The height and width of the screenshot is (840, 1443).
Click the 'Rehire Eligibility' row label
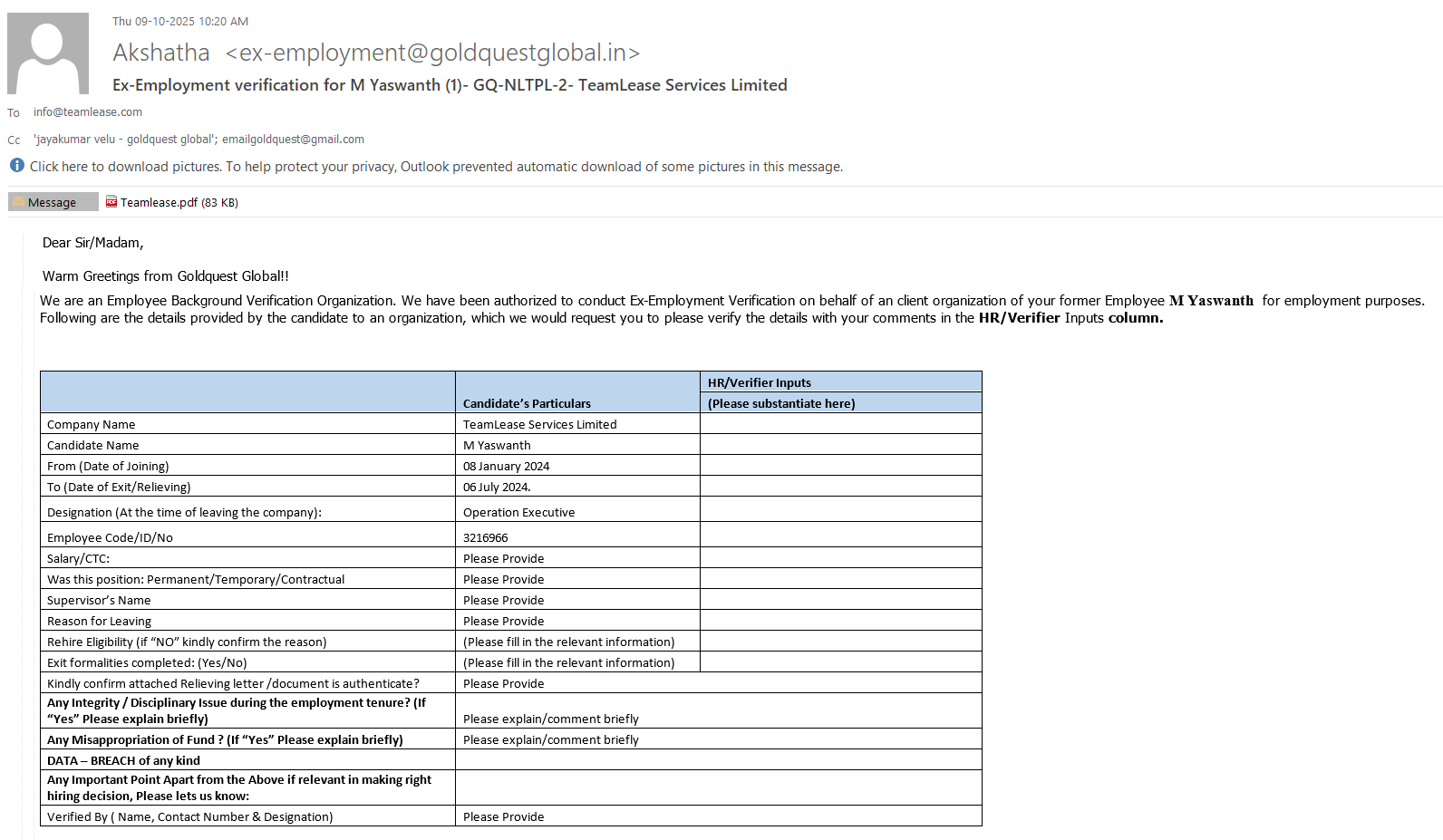187,642
